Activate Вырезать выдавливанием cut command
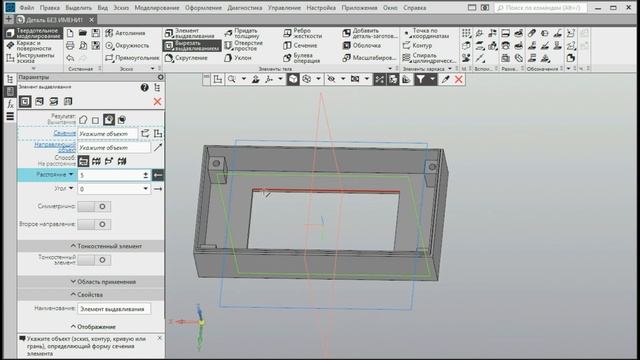The height and width of the screenshot is (360, 640). (x=192, y=46)
